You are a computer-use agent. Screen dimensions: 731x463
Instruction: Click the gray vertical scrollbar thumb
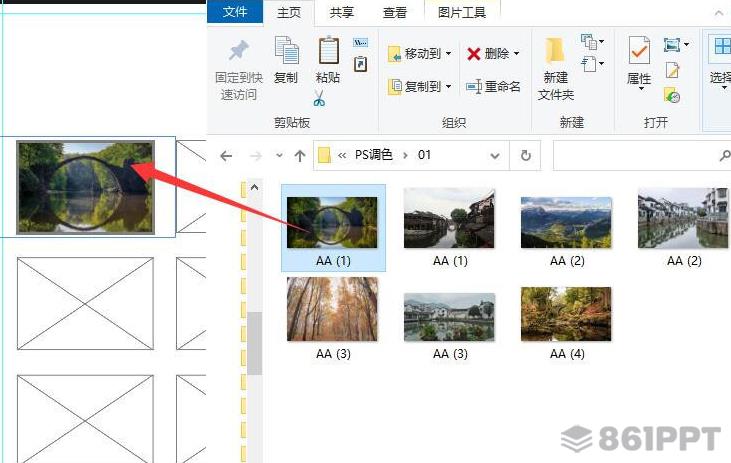pos(255,343)
